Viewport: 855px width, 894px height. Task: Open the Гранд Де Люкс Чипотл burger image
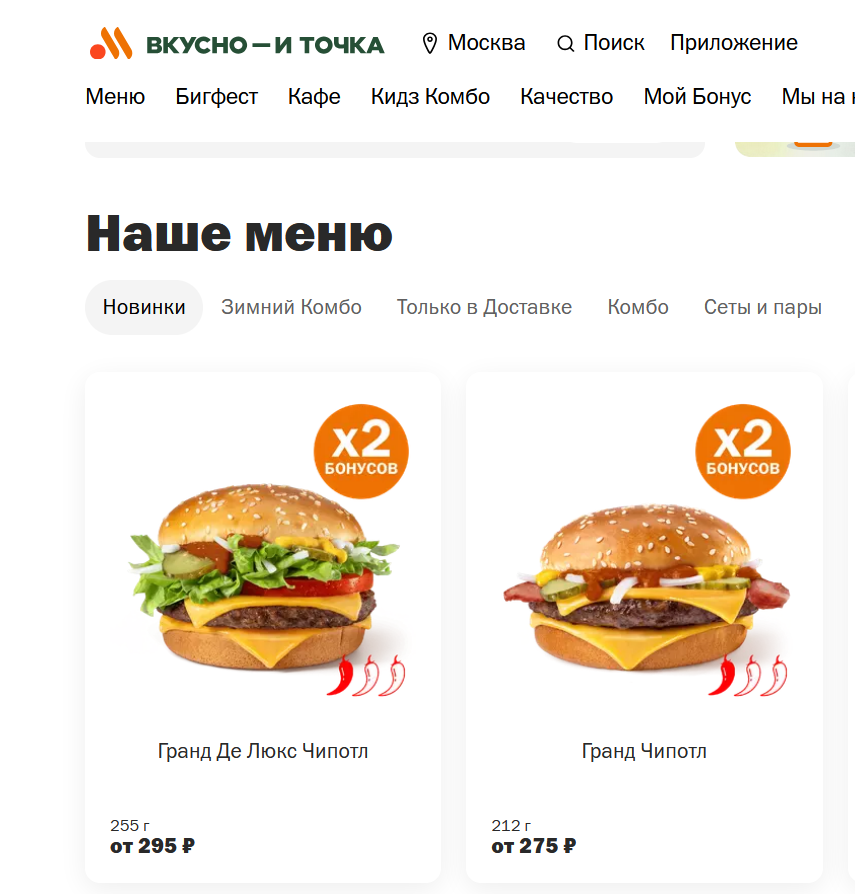click(263, 576)
